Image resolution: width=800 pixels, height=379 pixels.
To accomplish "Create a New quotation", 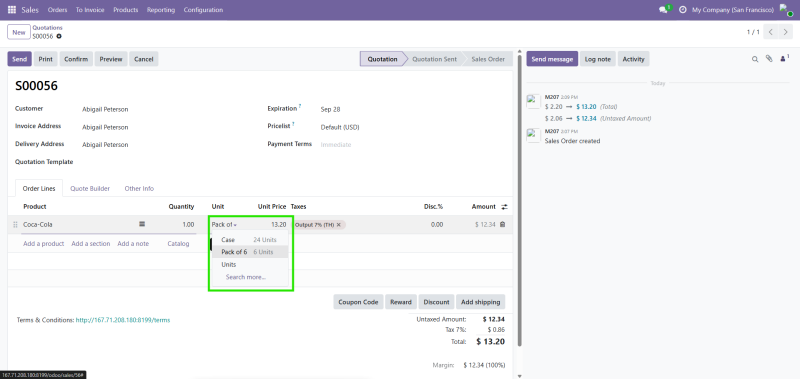I will pos(19,32).
